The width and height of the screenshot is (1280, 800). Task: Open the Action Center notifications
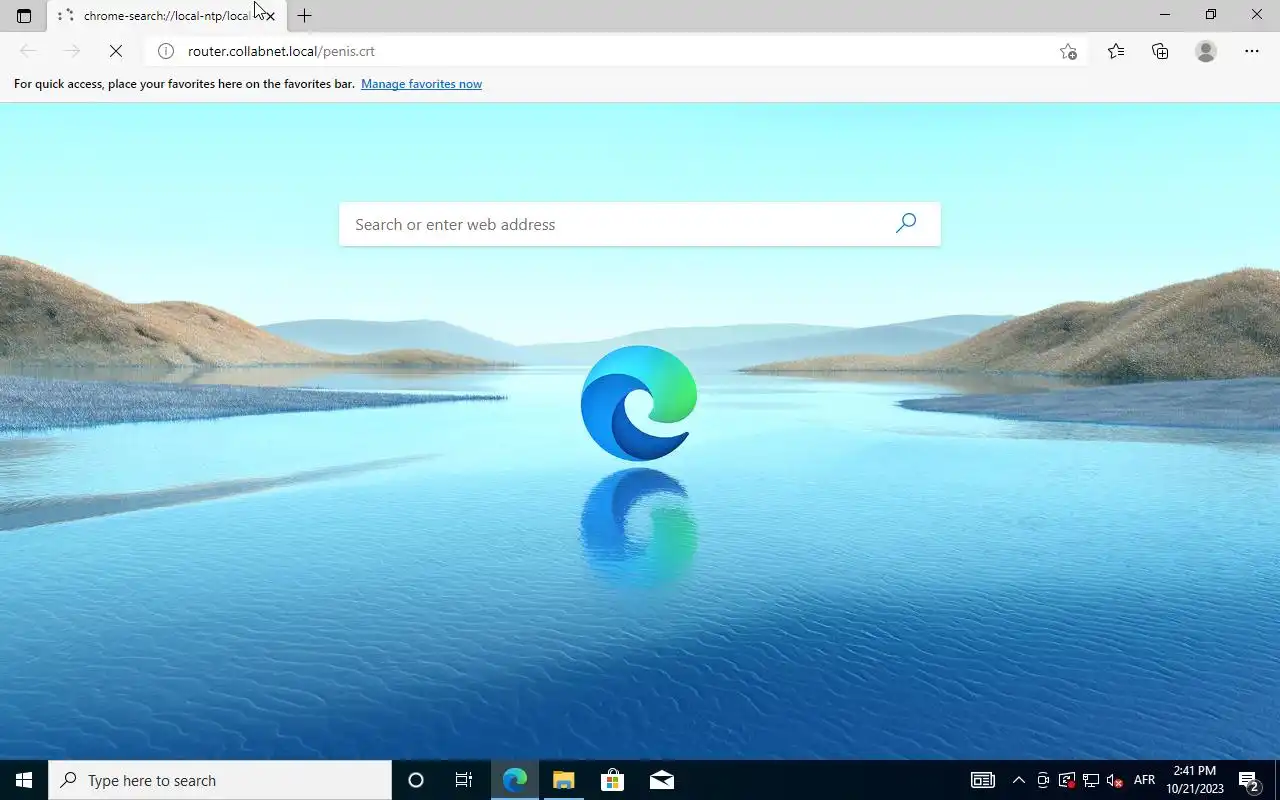coord(1248,780)
